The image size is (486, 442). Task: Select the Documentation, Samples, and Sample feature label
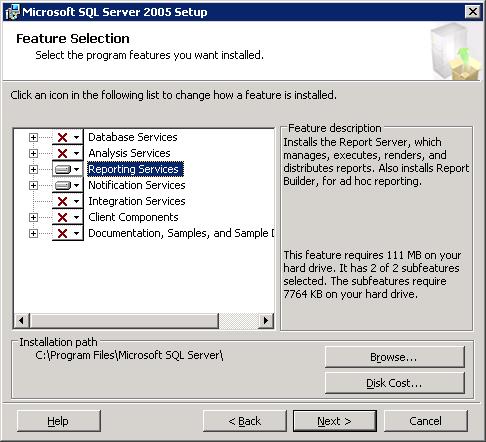[181, 233]
